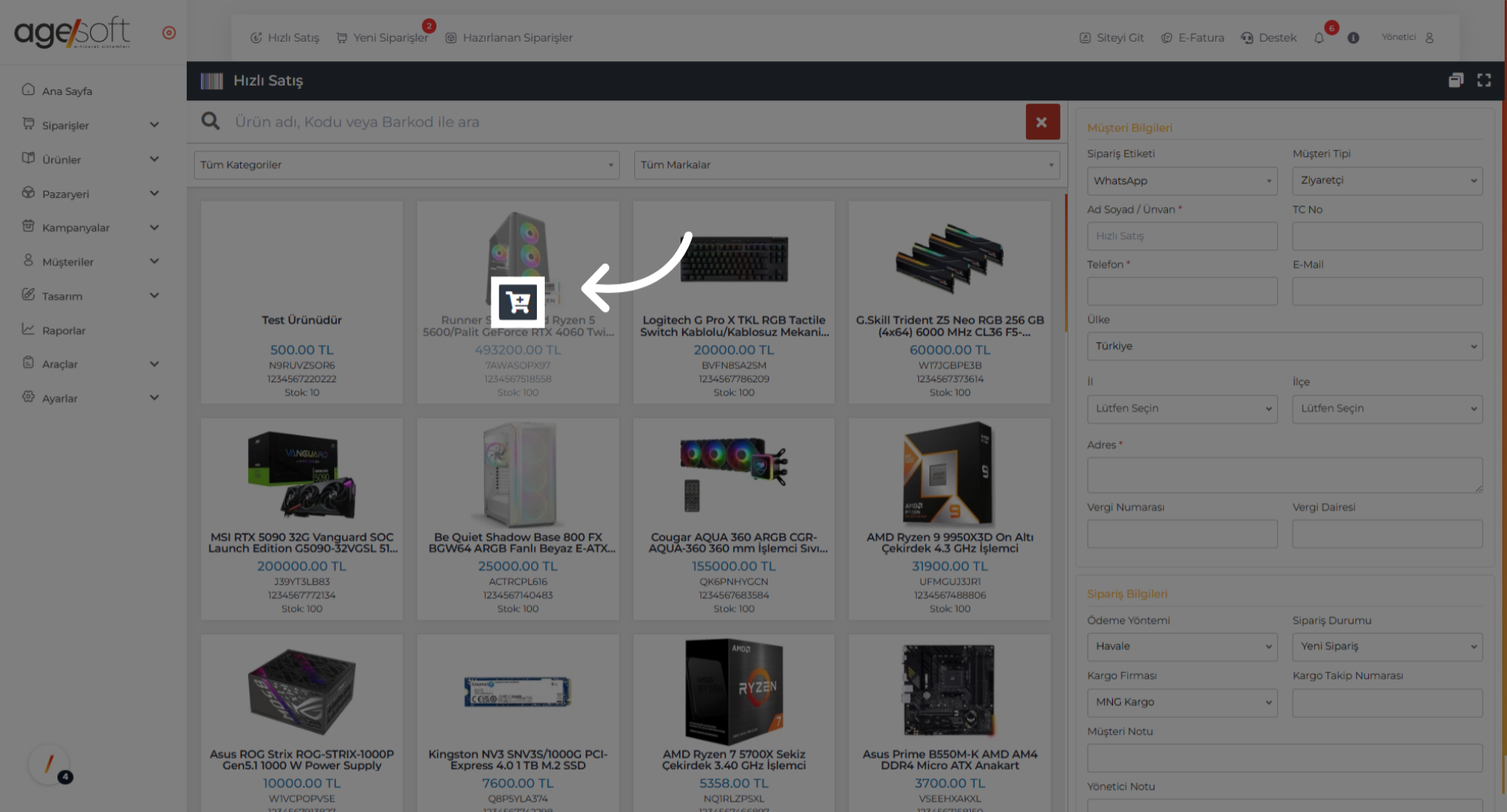Expand the Pazaryeri sidebar menu chevron

point(155,193)
